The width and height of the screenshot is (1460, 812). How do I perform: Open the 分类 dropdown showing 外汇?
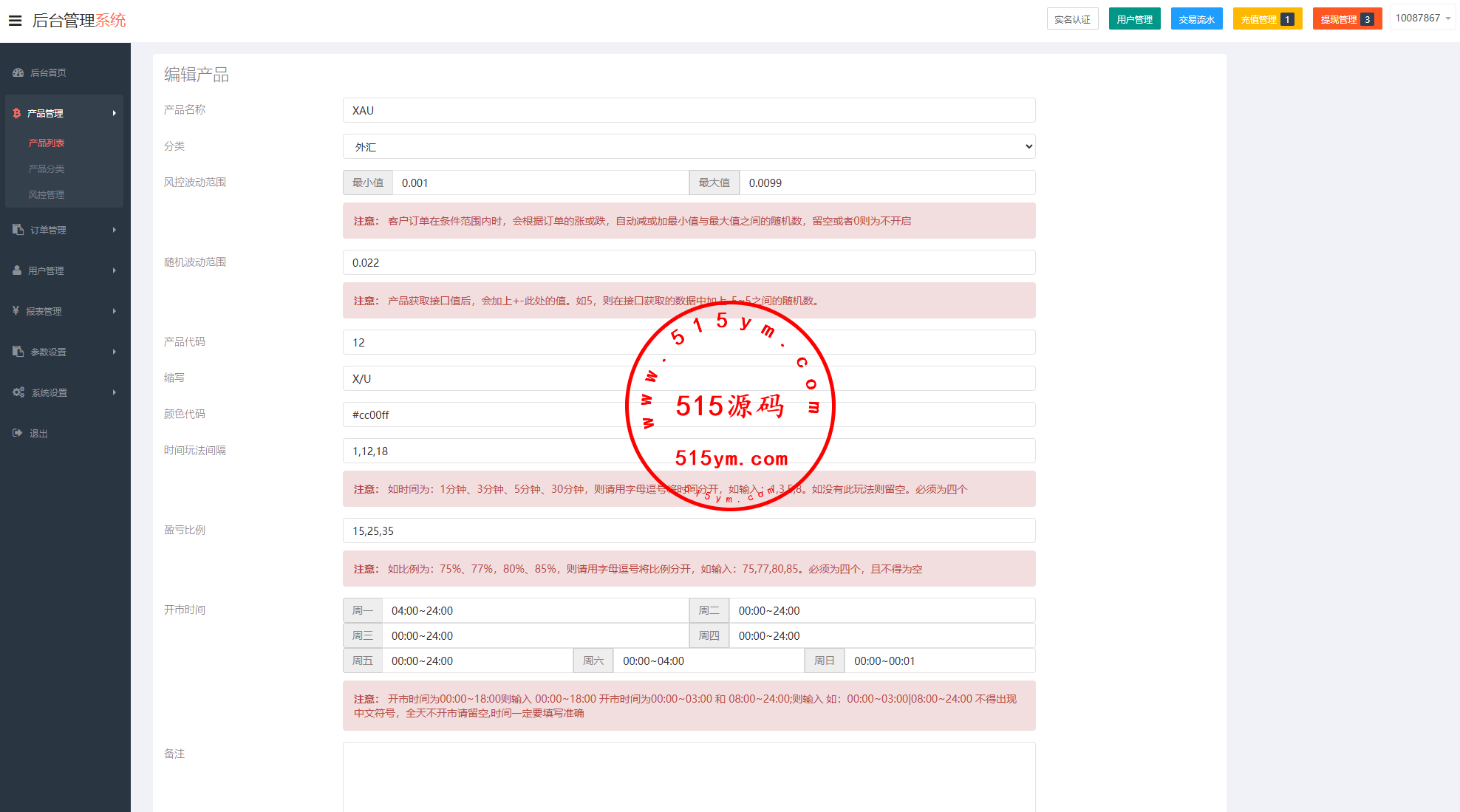click(689, 146)
